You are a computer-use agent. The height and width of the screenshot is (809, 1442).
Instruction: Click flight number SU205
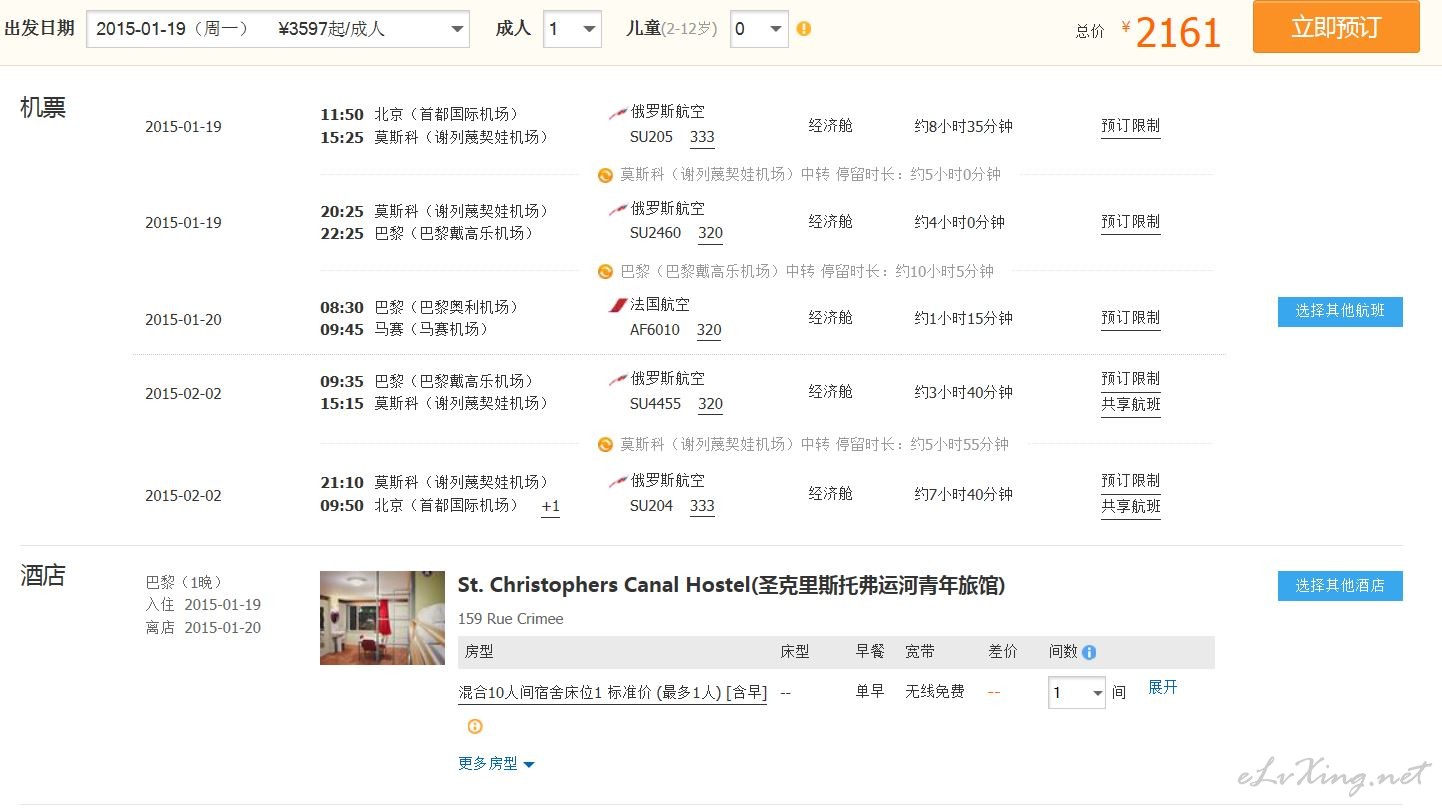click(651, 137)
